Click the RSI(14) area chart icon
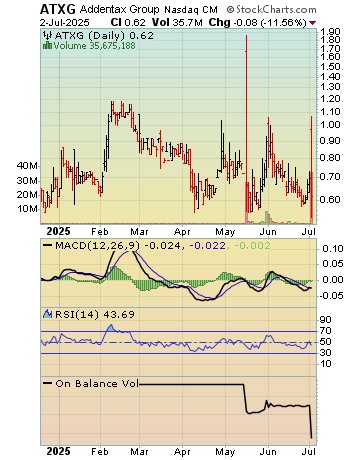The image size is (360, 460). coord(48,314)
